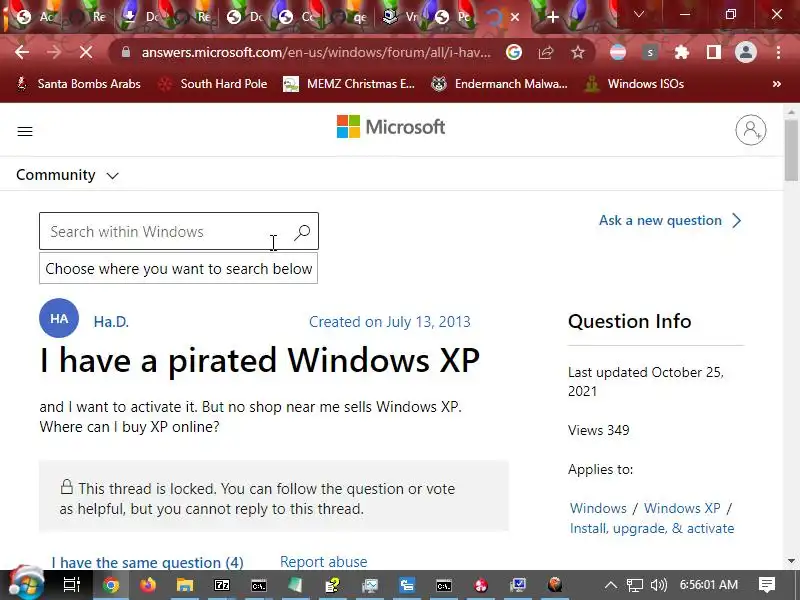800x600 pixels.
Task: Bookmark this page with the star
Action: tap(578, 52)
